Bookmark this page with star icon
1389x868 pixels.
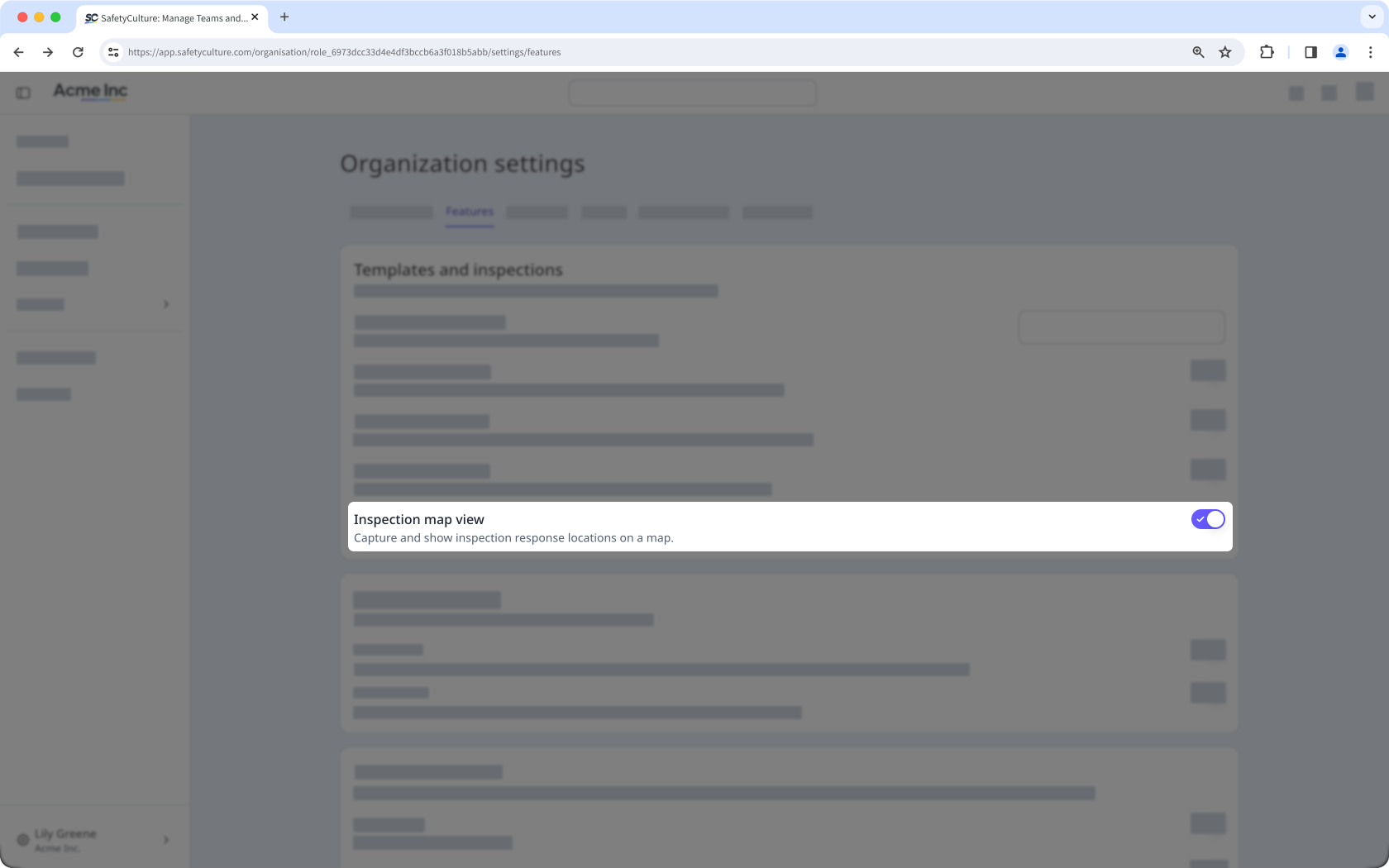tap(1225, 52)
